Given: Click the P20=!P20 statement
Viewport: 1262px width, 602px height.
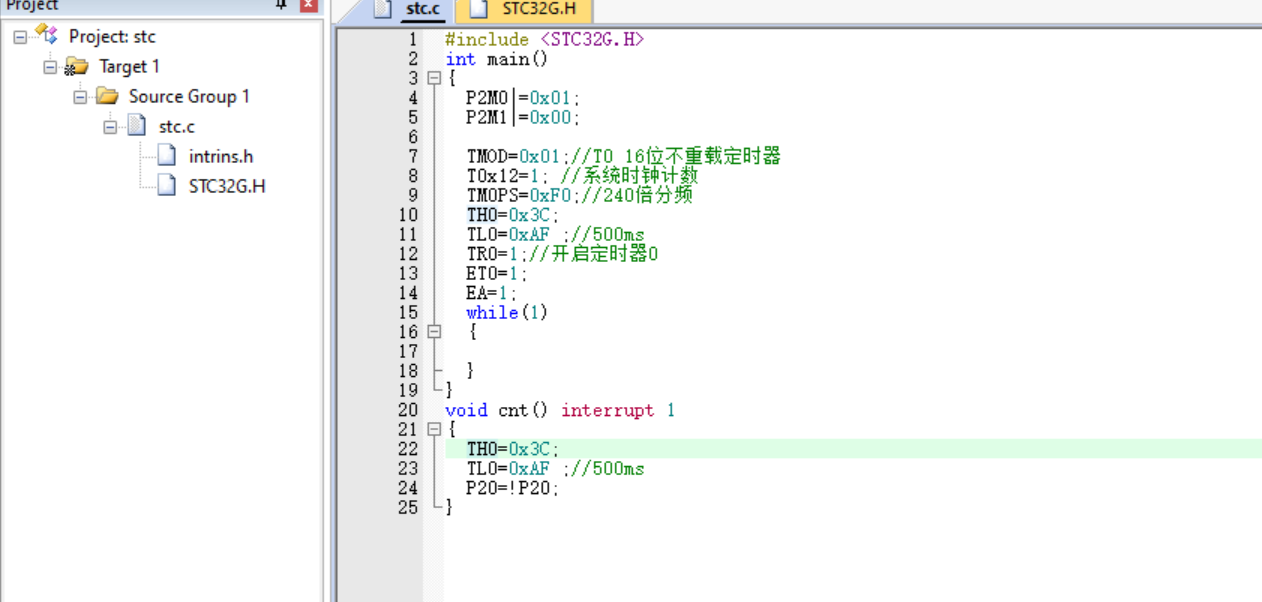Looking at the screenshot, I should pyautogui.click(x=512, y=488).
